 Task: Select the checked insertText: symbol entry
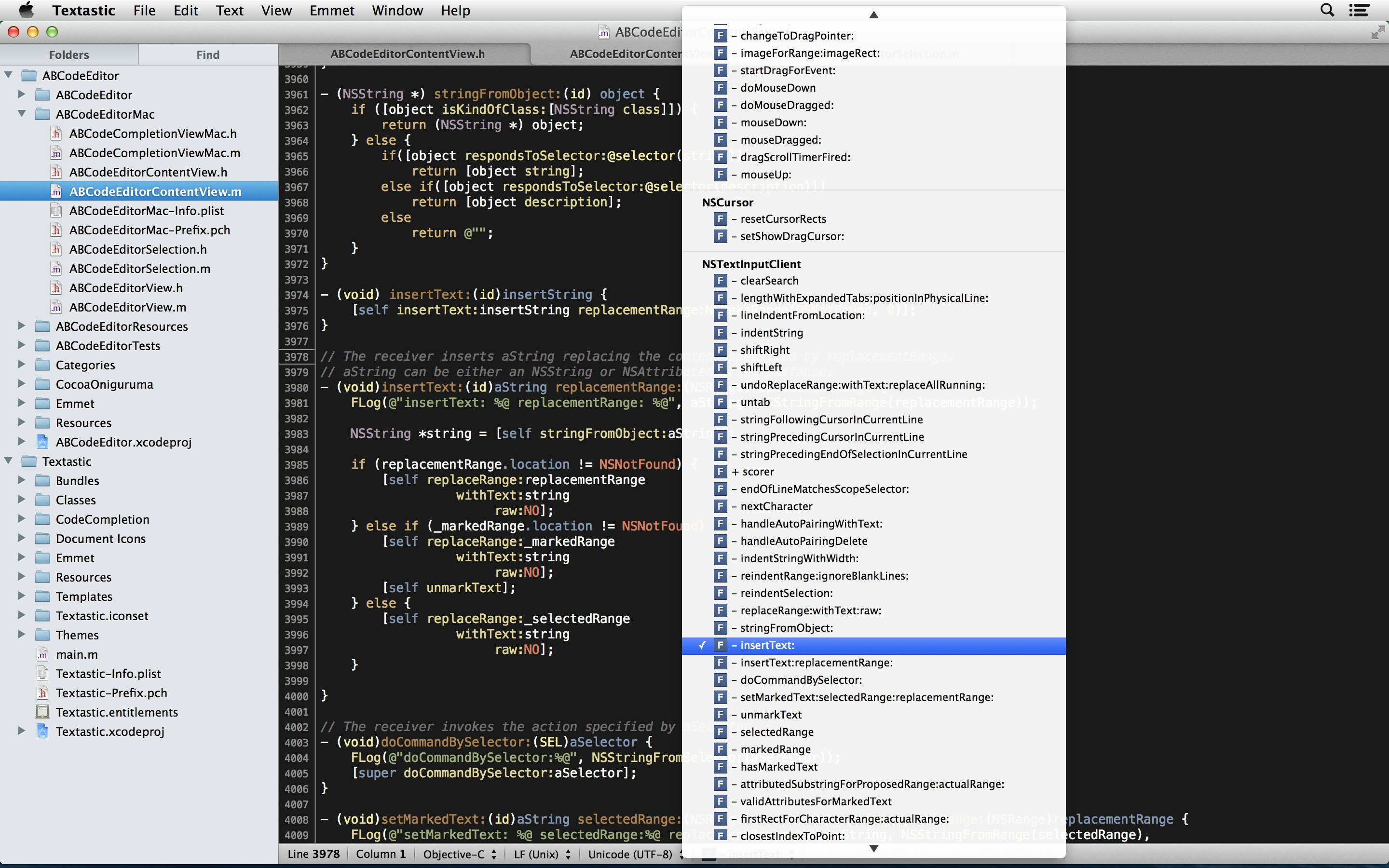(x=767, y=645)
